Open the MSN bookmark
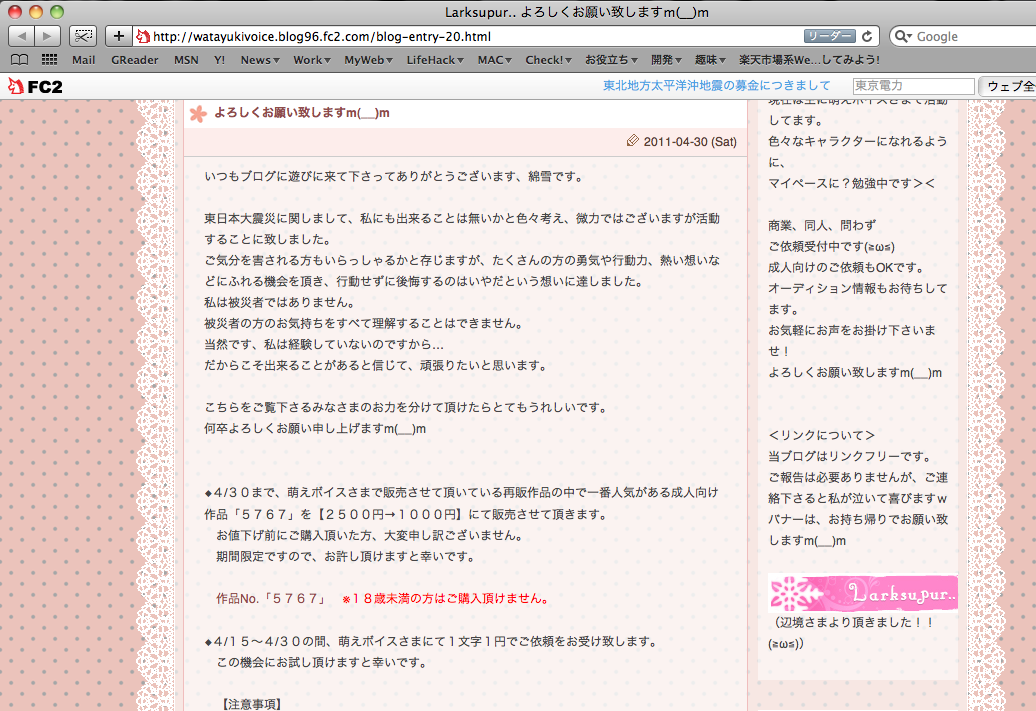The image size is (1036, 711). coord(186,60)
